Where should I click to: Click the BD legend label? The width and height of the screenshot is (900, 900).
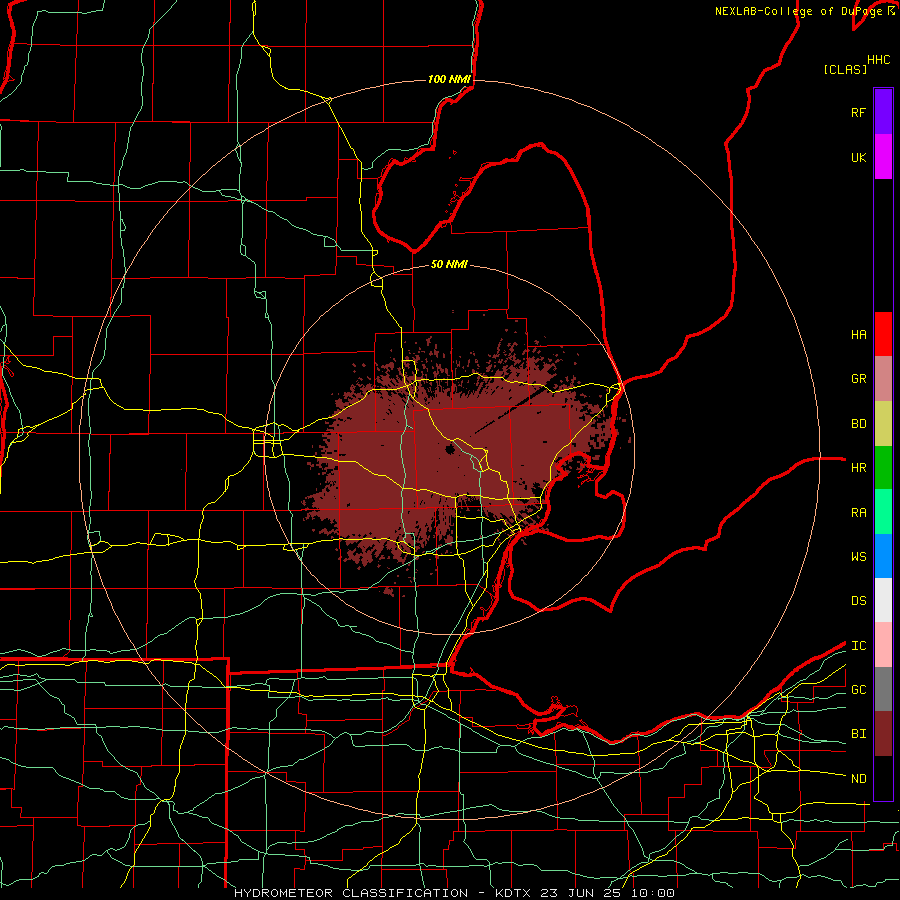click(858, 424)
